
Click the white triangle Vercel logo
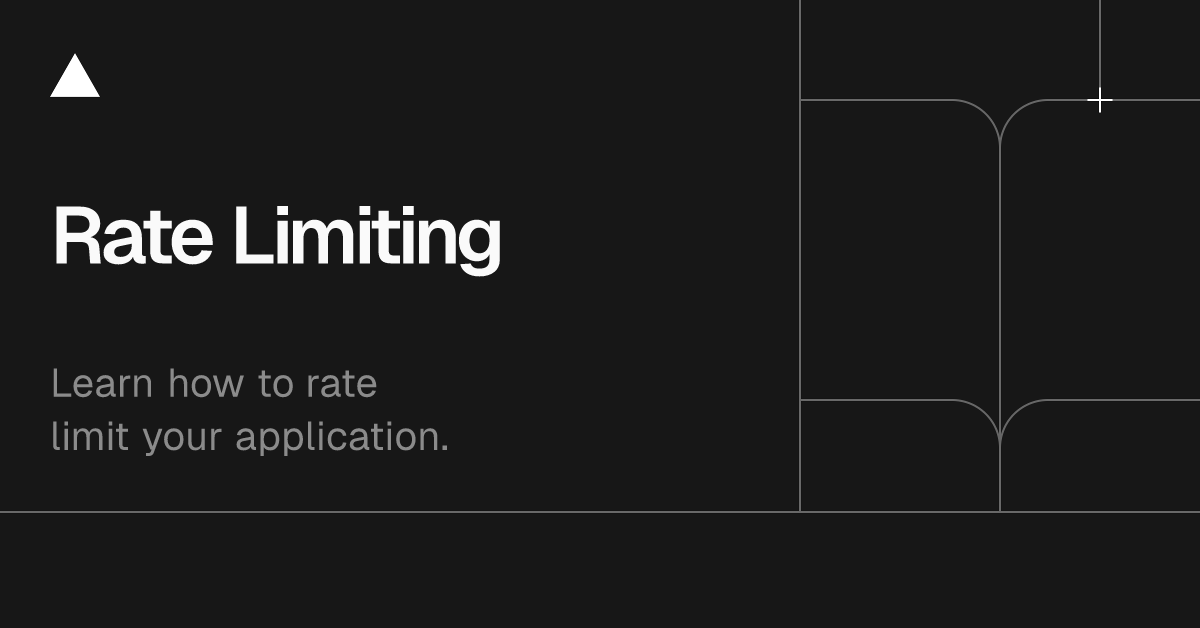[x=75, y=76]
